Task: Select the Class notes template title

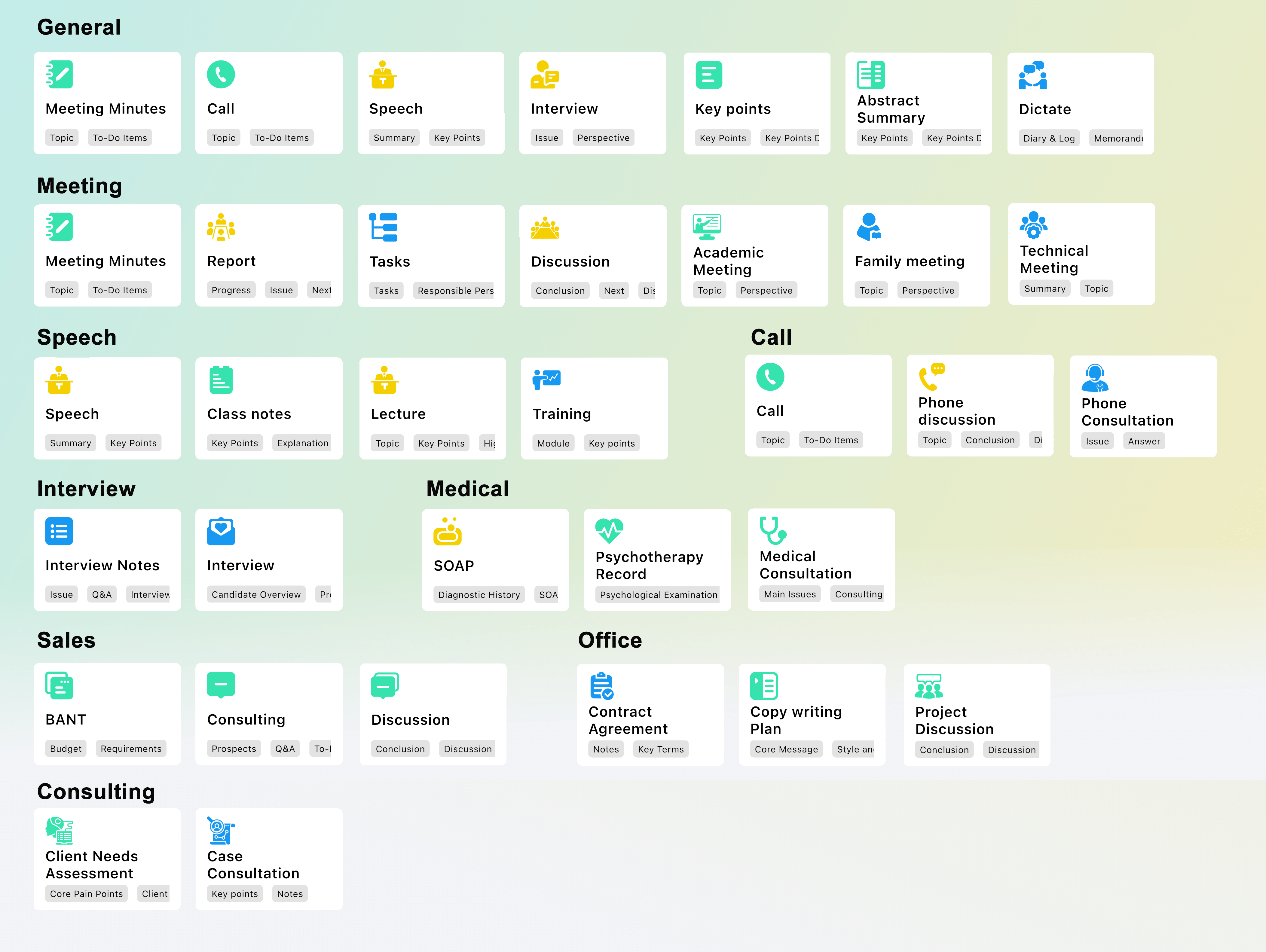Action: (x=249, y=413)
